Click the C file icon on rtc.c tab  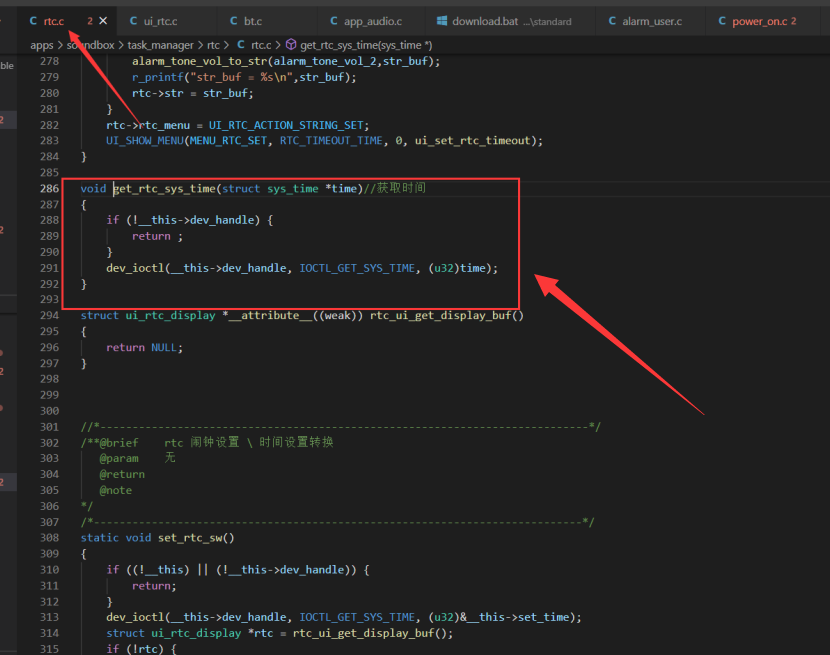tap(33, 21)
